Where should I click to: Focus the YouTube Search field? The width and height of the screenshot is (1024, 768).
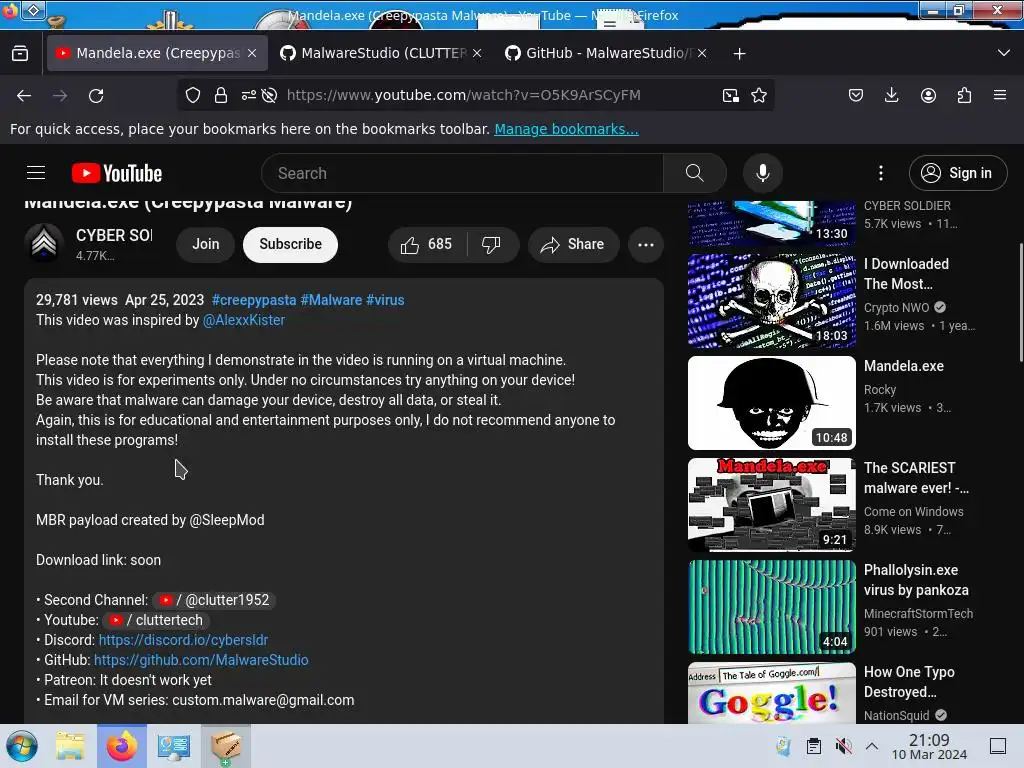point(462,173)
